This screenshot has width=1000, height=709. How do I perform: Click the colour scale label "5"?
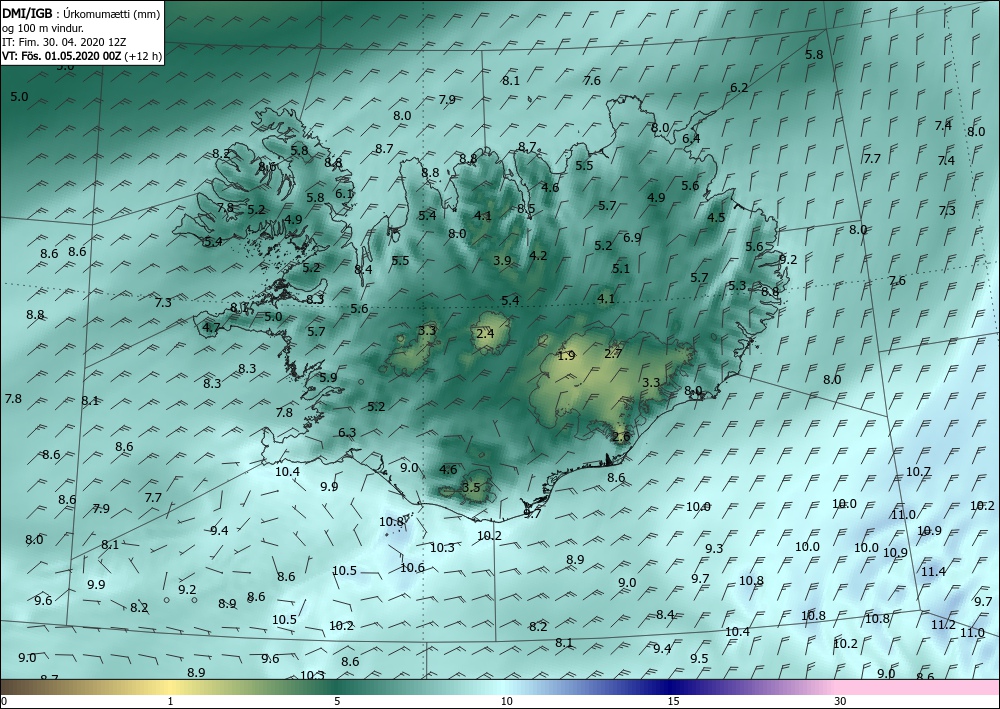click(337, 701)
